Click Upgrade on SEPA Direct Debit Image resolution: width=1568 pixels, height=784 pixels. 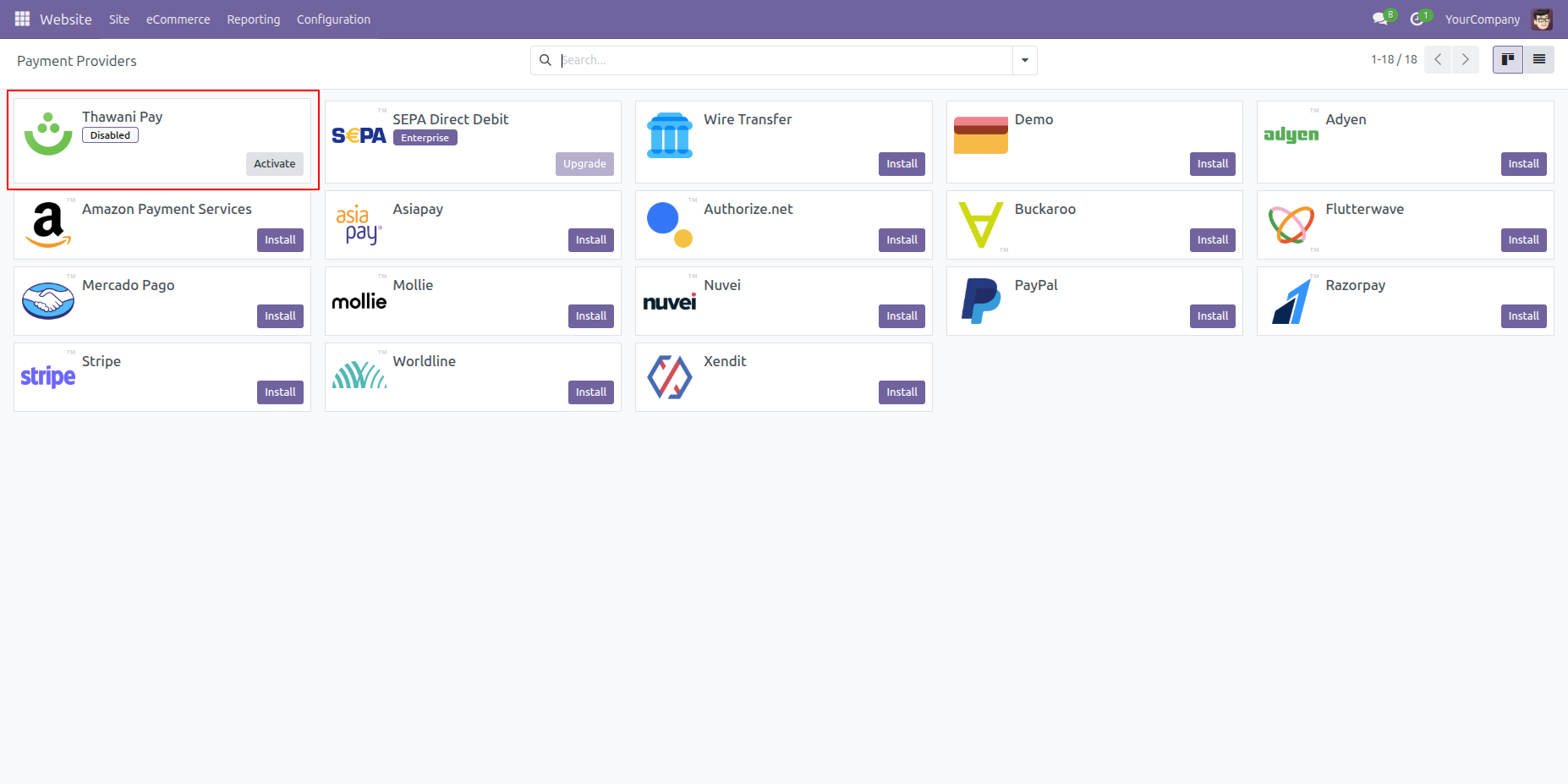[x=584, y=164]
